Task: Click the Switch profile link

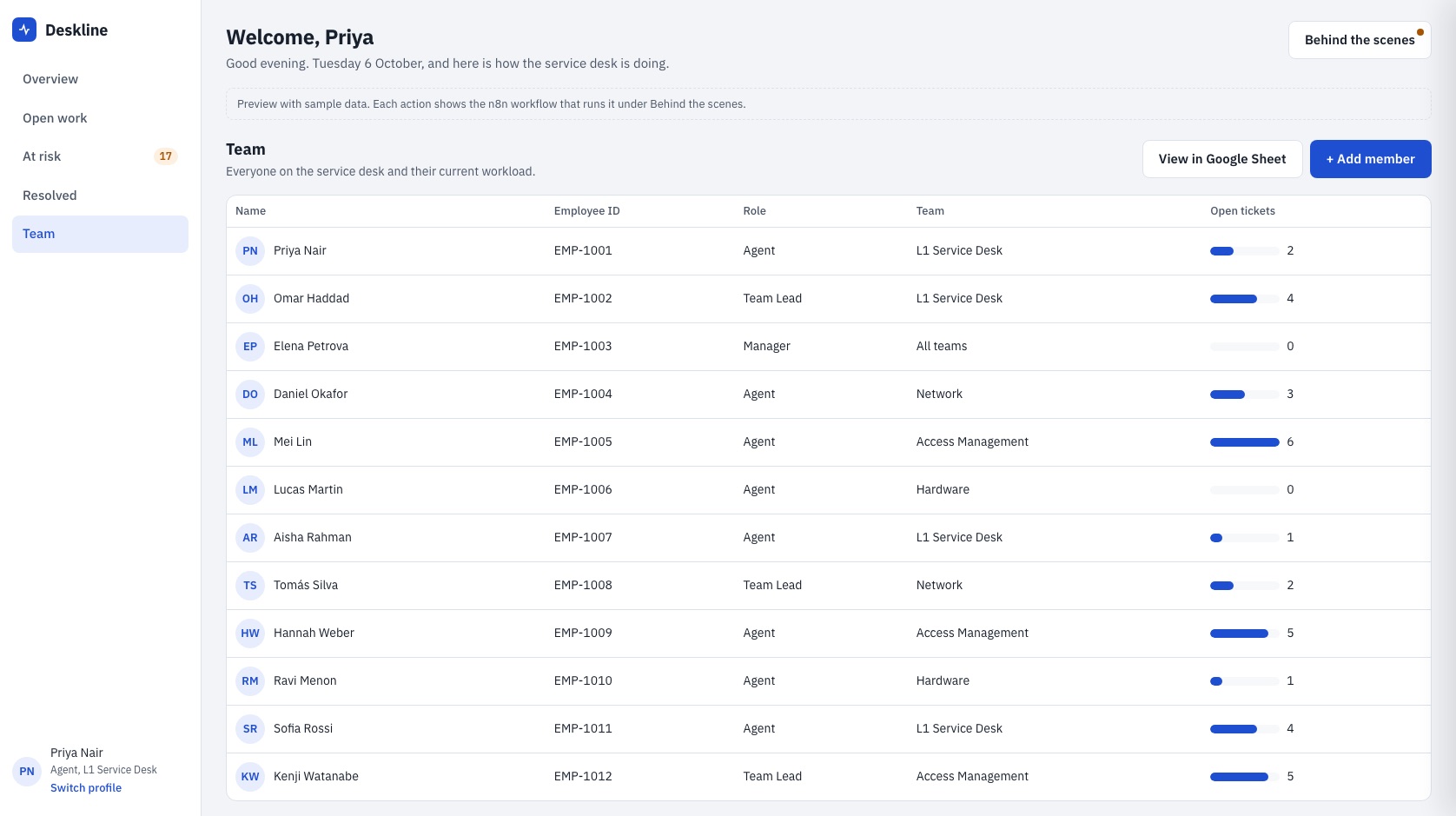Action: pos(86,788)
